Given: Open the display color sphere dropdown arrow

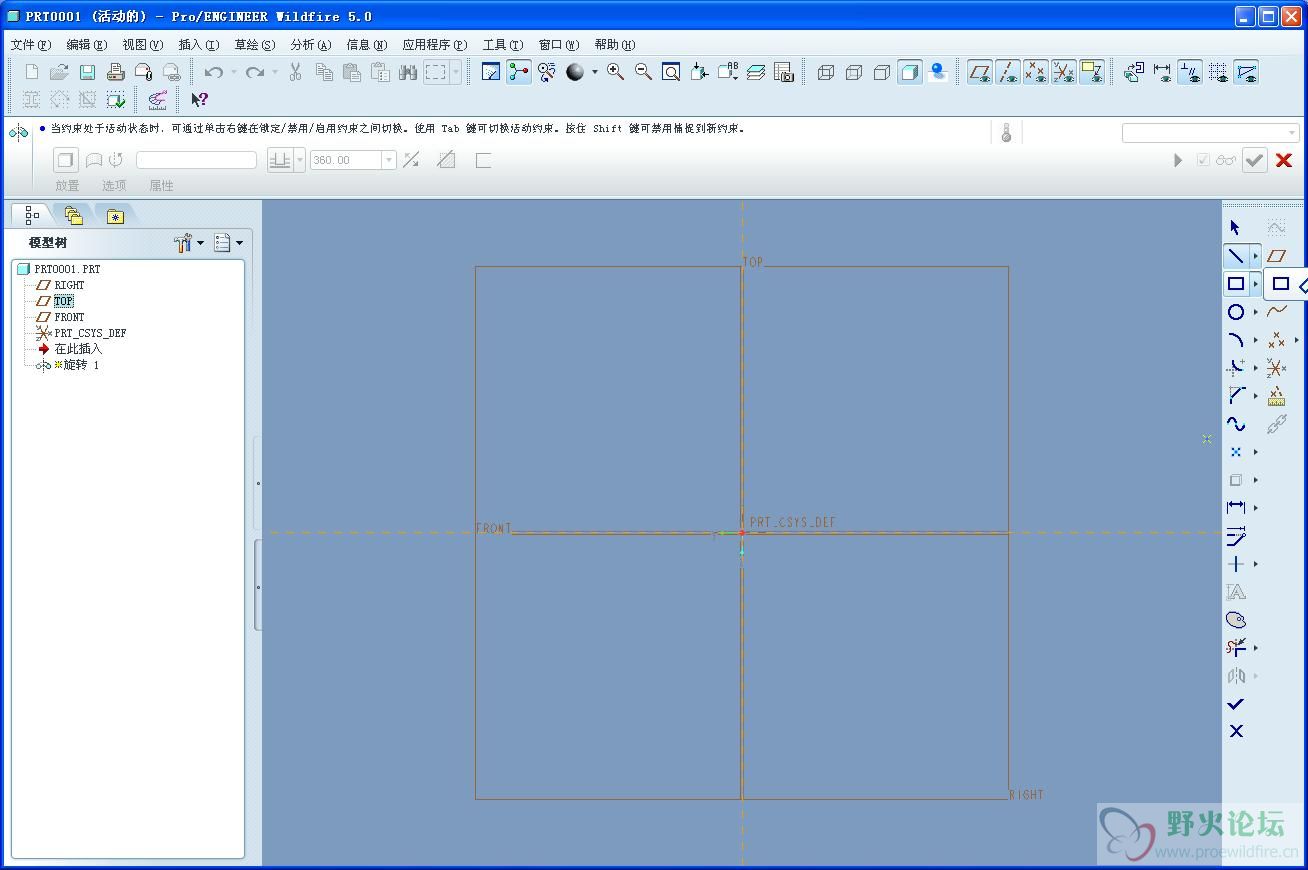Looking at the screenshot, I should coord(594,72).
